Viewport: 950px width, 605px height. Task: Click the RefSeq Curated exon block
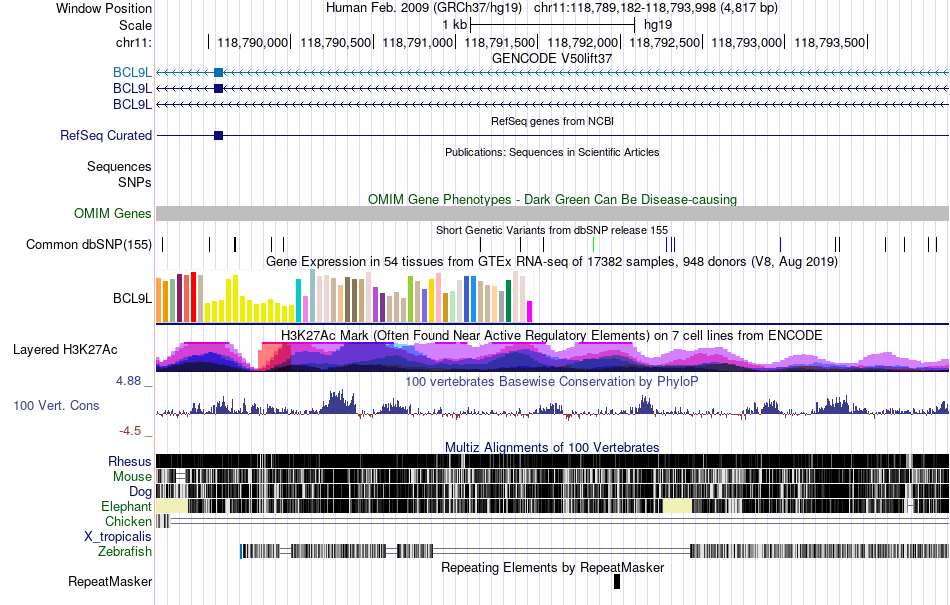219,136
